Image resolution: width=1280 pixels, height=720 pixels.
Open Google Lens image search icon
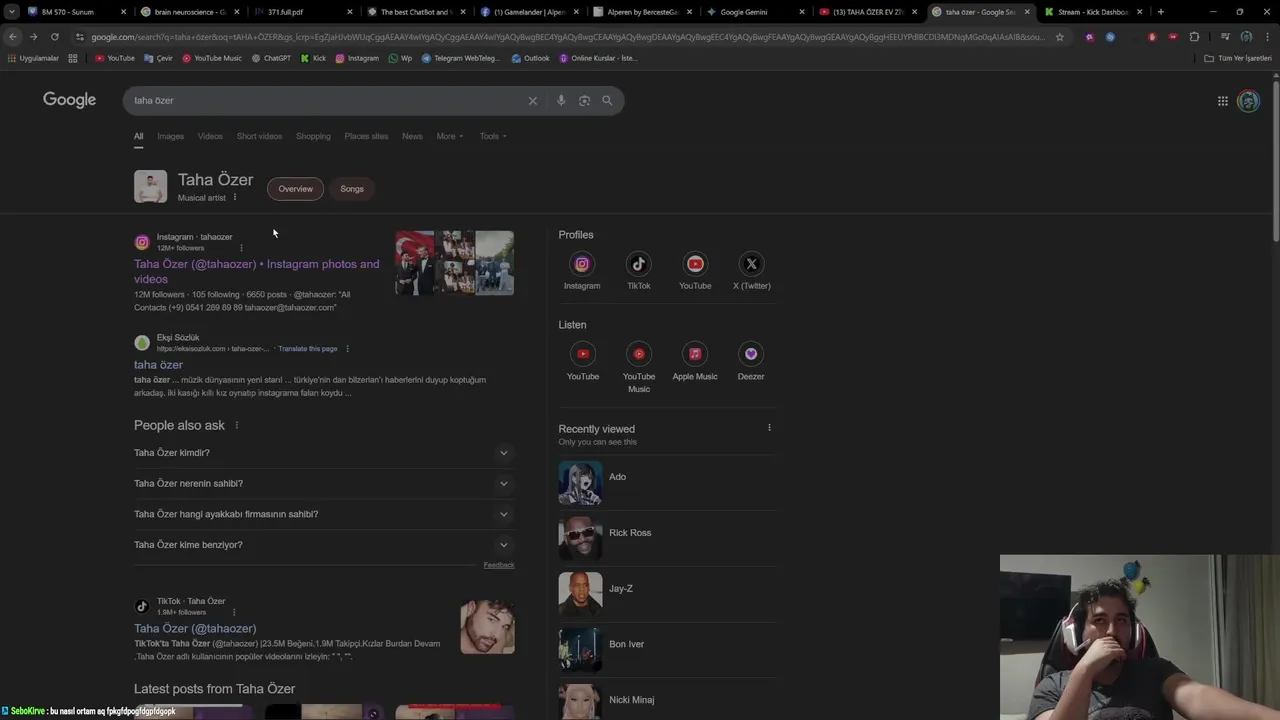point(584,100)
